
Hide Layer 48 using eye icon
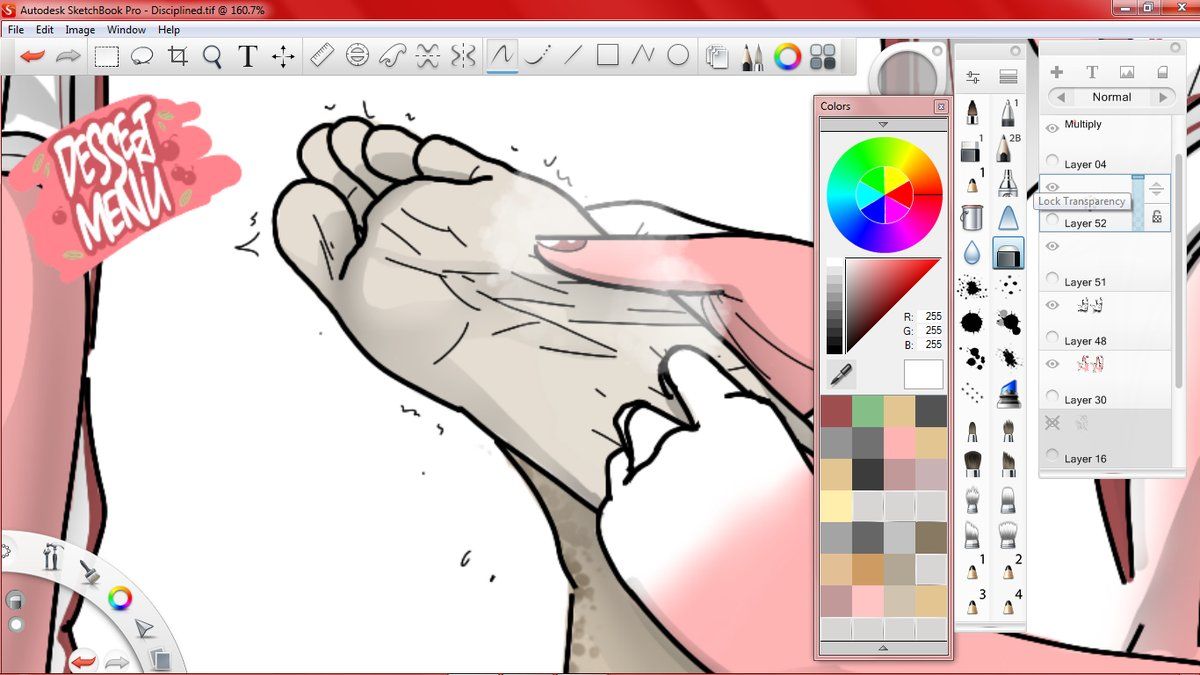point(1052,305)
